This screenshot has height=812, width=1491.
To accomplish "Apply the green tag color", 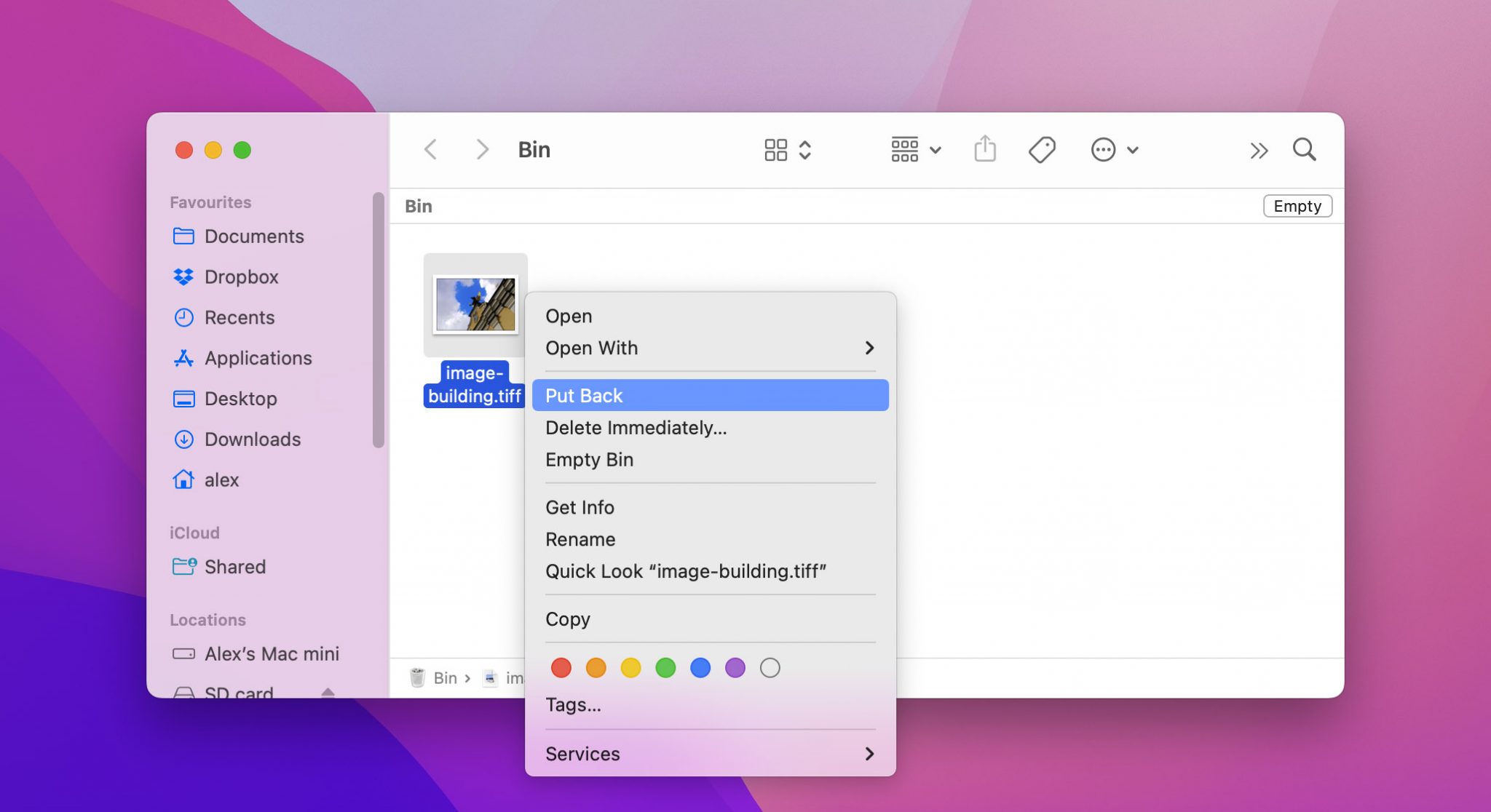I will (665, 668).
